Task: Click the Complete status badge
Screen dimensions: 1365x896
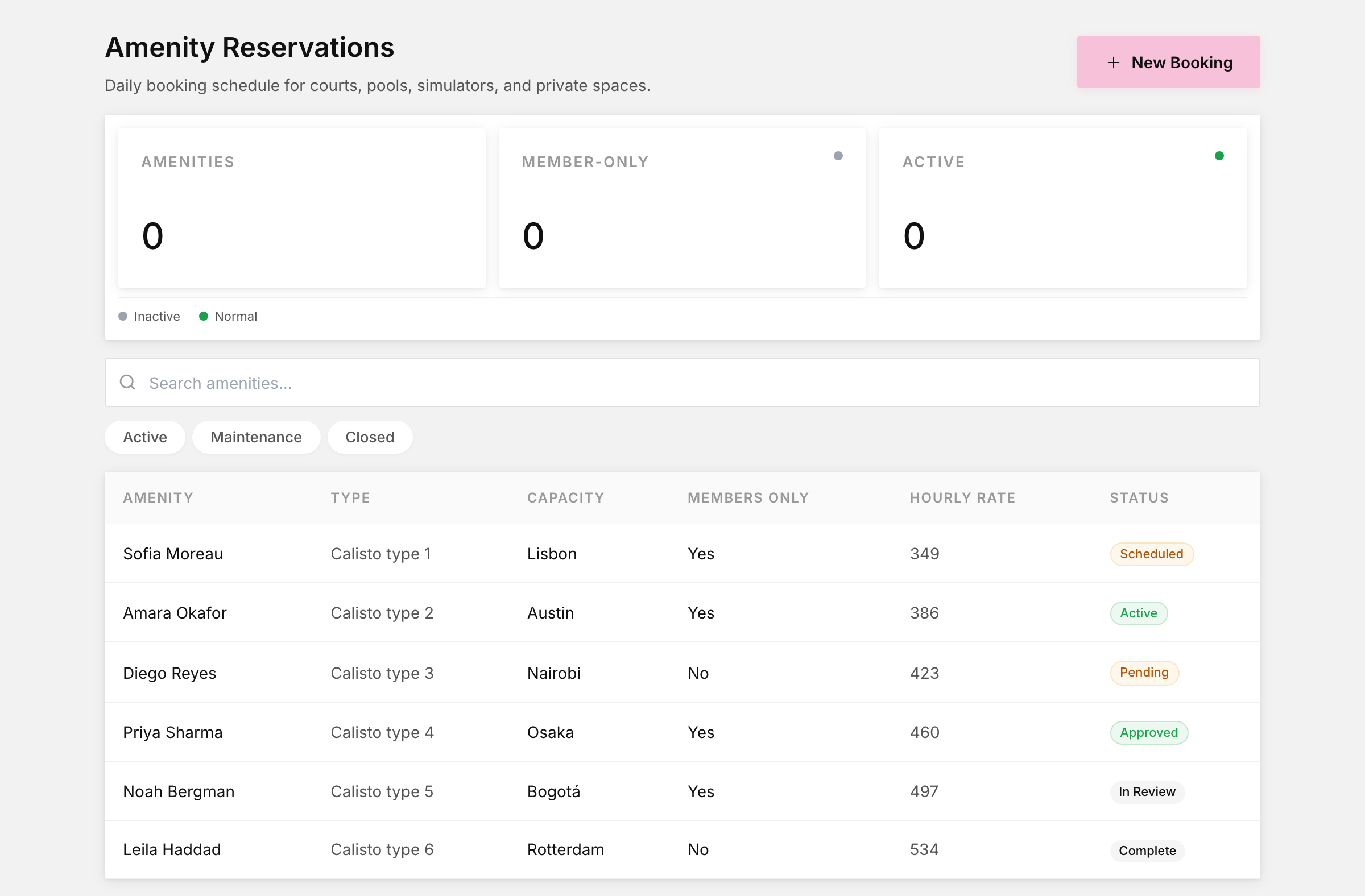Action: 1147,851
